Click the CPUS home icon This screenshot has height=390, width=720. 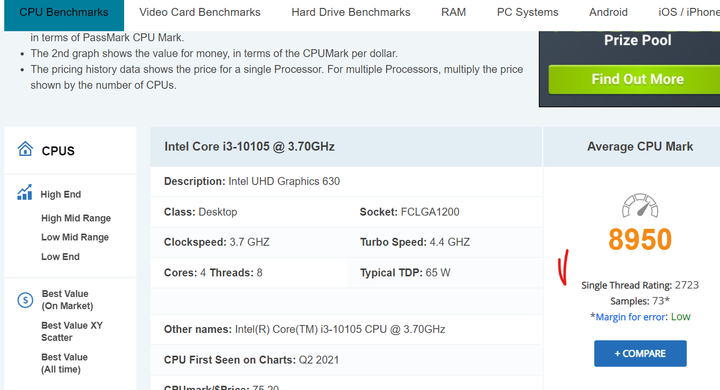point(25,149)
